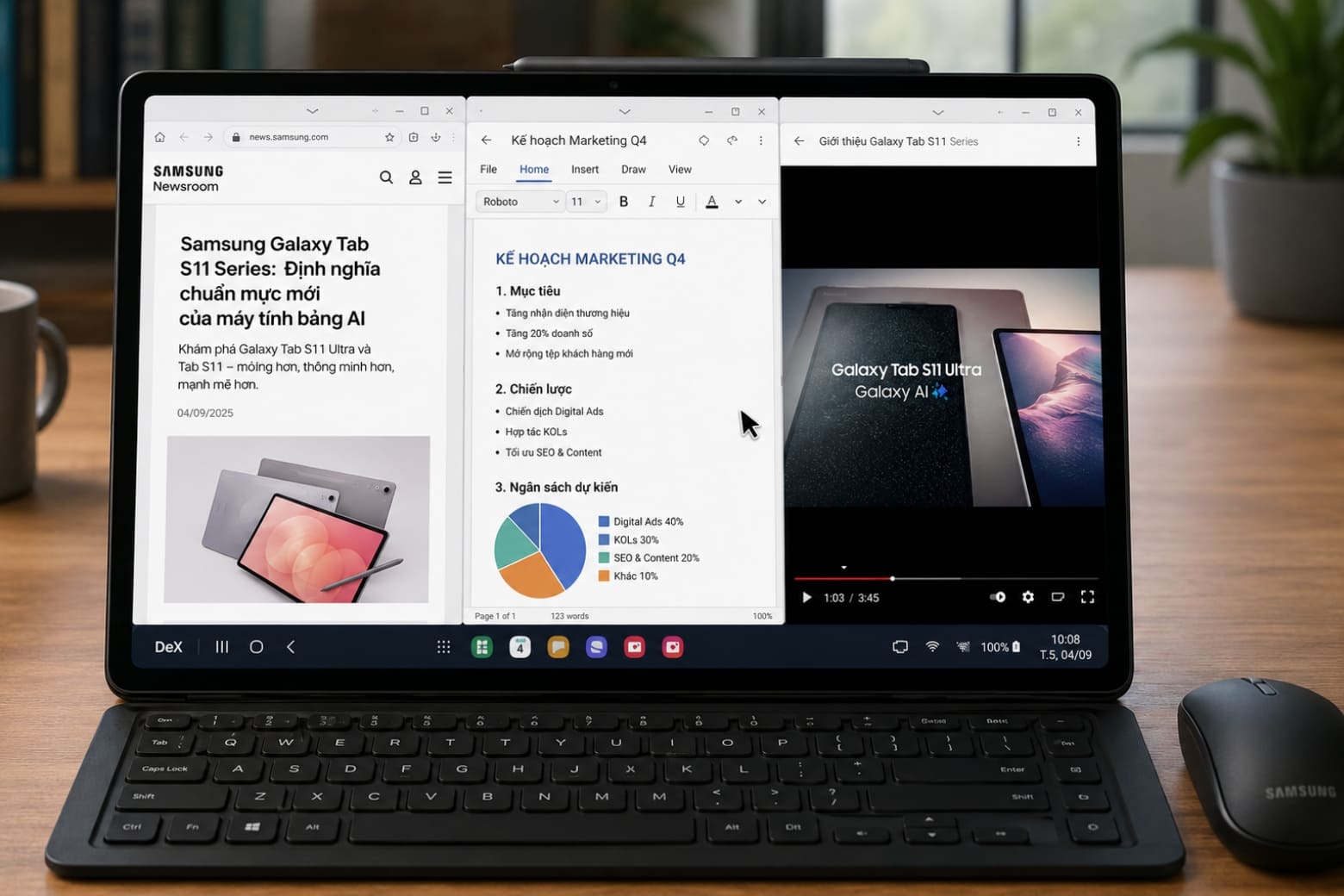Image resolution: width=1344 pixels, height=896 pixels.
Task: Click 'Hợp tác KOLs' bullet
Action: coord(536,432)
